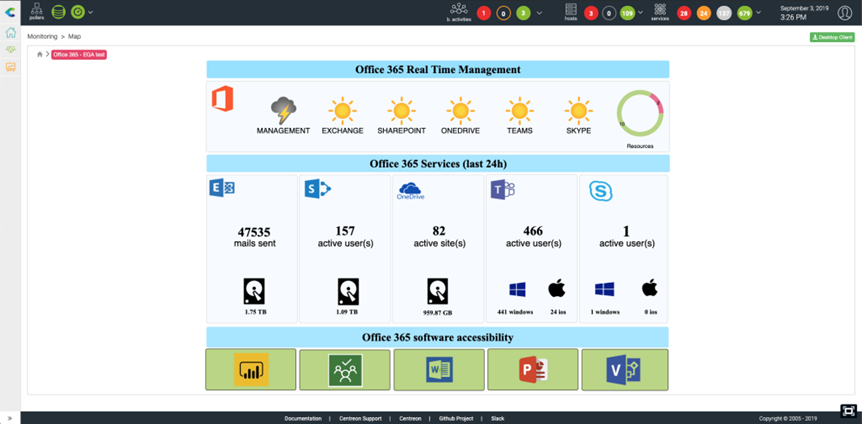This screenshot has height=424, width=862.
Task: Click the Management storm weather icon
Action: 283,110
